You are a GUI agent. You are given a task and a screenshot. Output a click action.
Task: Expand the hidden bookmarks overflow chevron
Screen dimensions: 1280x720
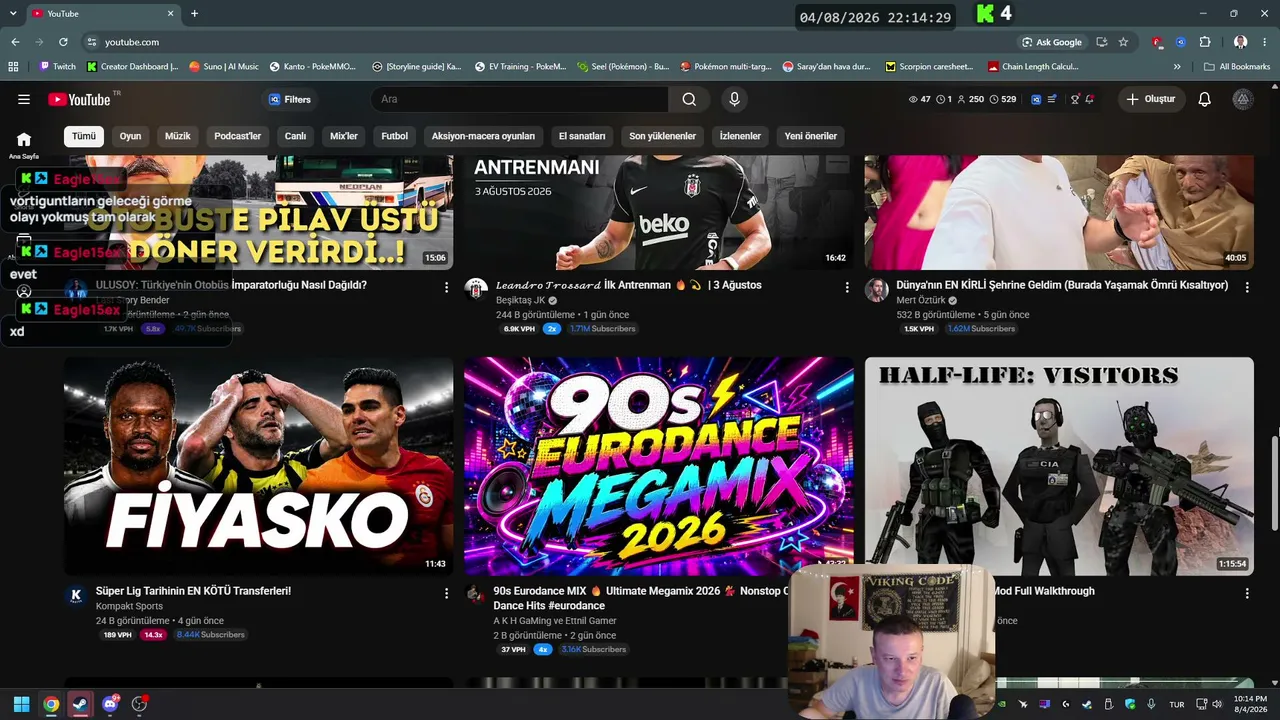1177,67
